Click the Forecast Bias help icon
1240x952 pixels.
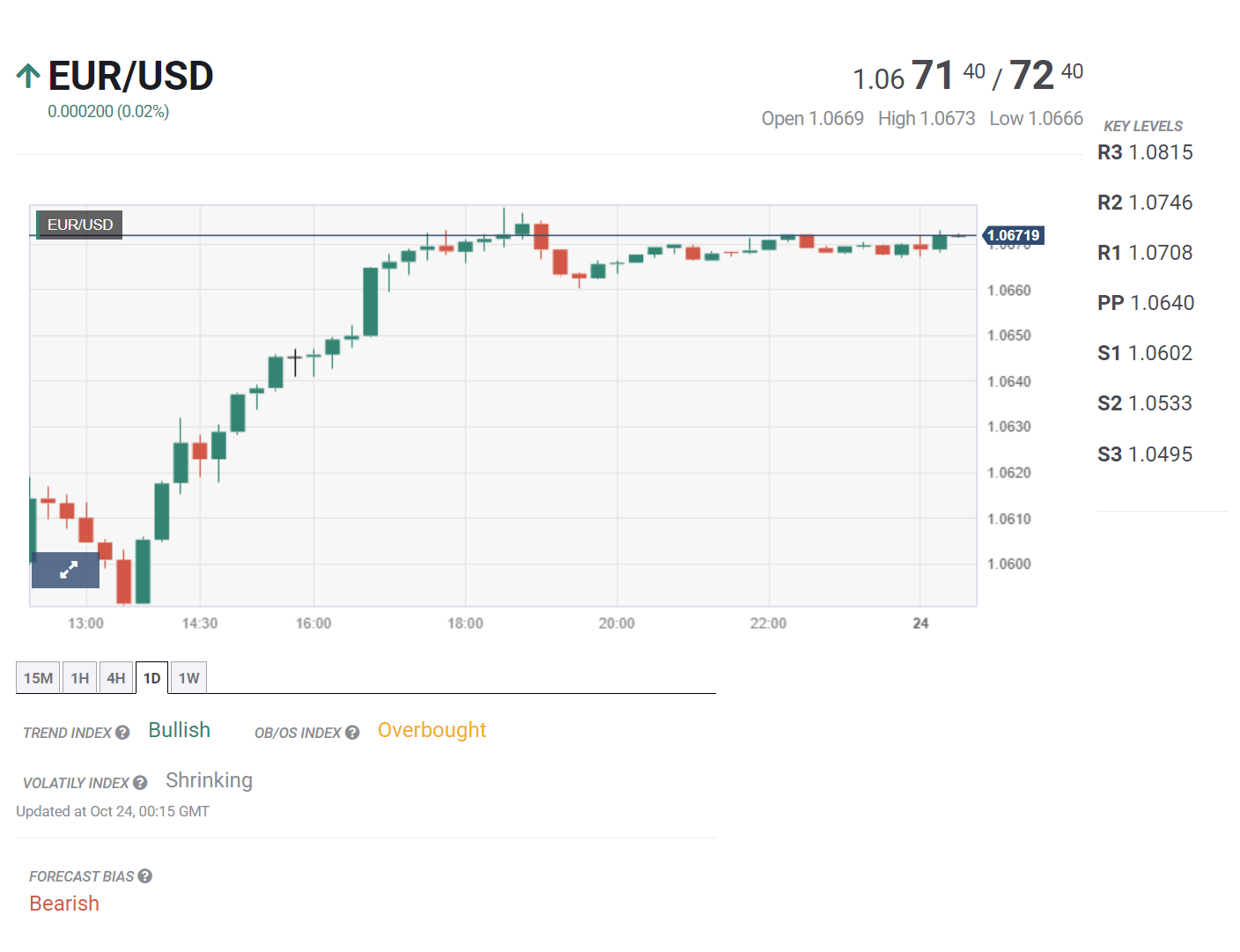click(145, 876)
